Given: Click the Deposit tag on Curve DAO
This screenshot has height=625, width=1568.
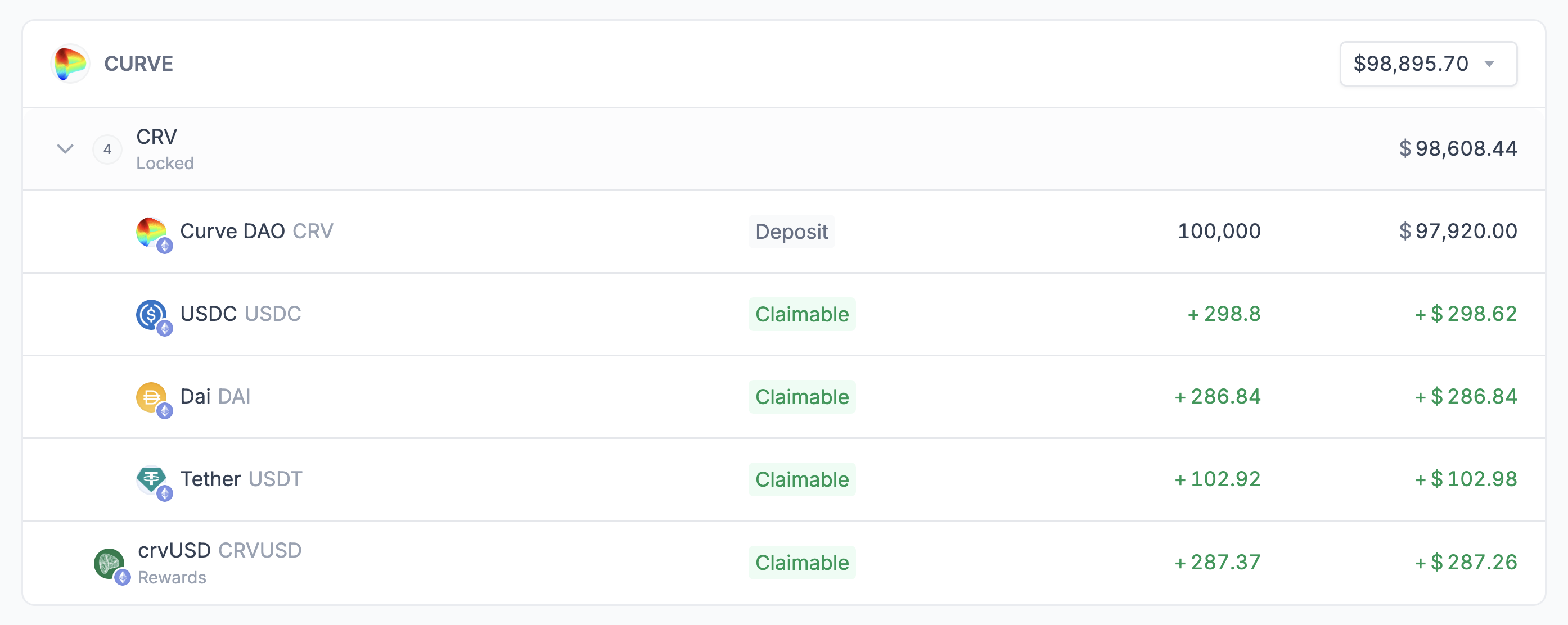Looking at the screenshot, I should pos(791,232).
